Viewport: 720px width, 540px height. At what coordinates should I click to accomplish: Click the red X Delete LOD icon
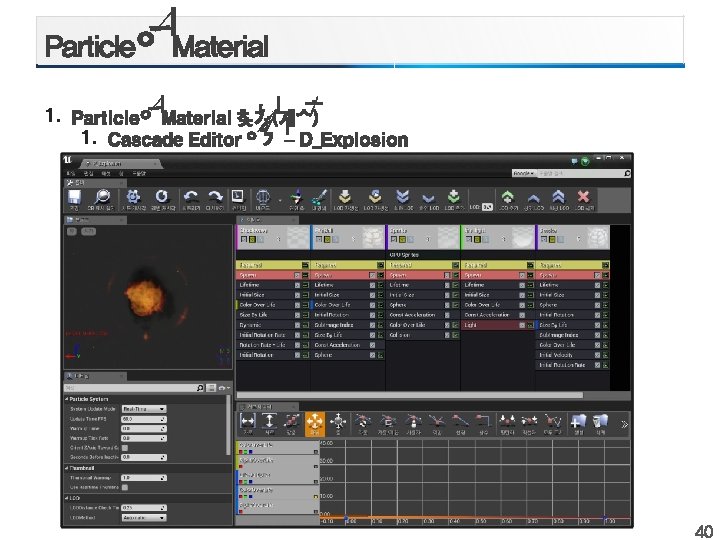click(x=584, y=197)
